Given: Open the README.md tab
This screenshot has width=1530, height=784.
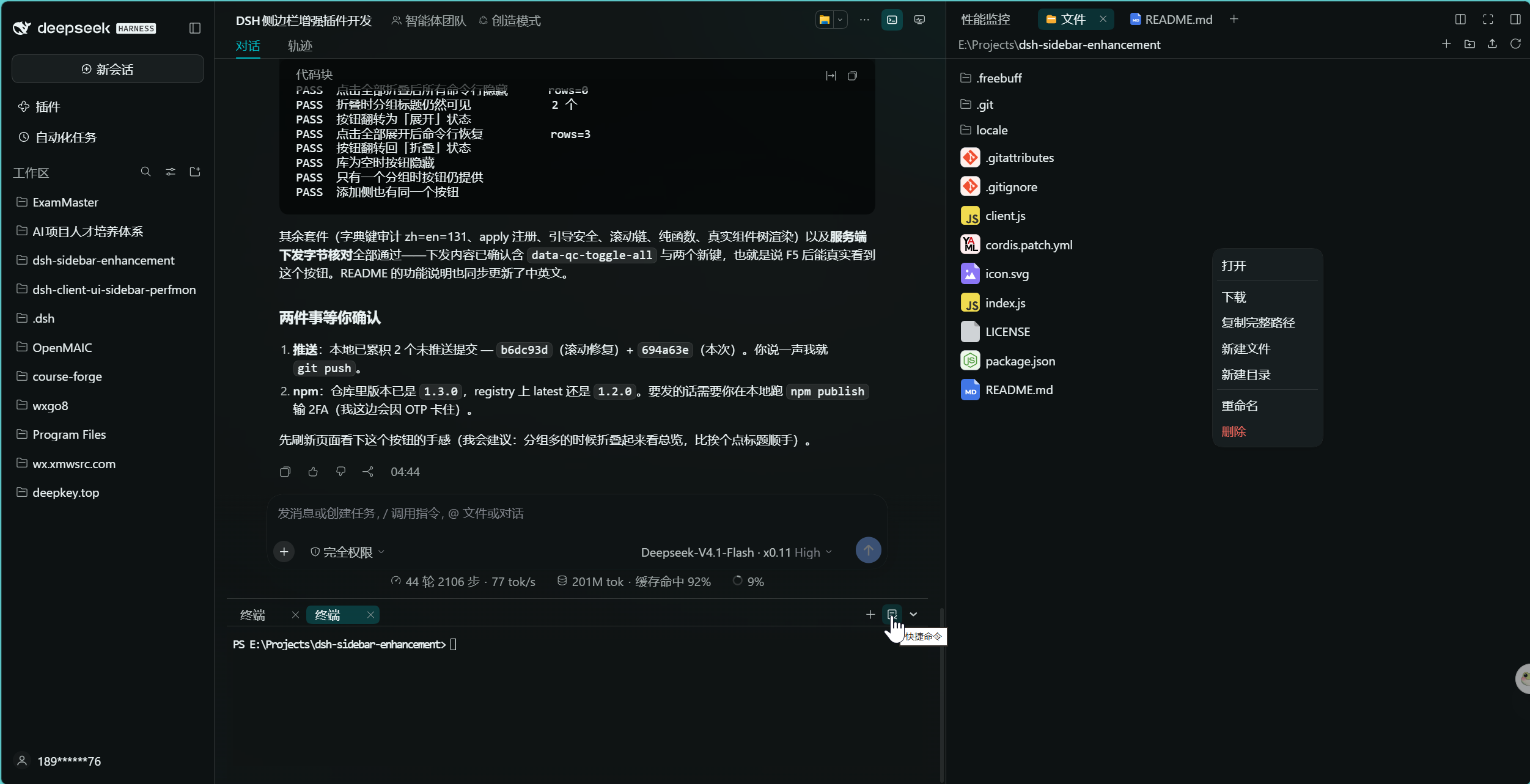Looking at the screenshot, I should 1171,20.
